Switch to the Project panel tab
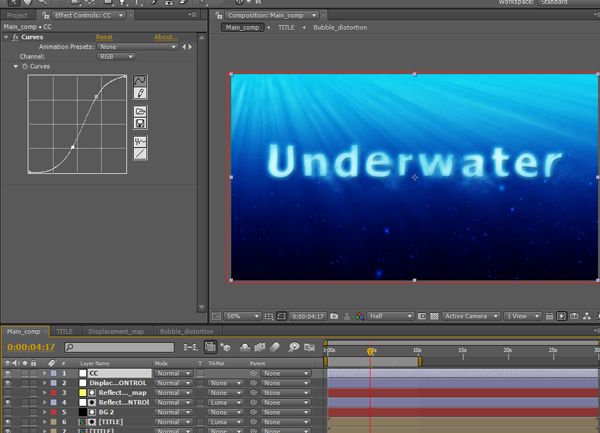 (x=17, y=15)
